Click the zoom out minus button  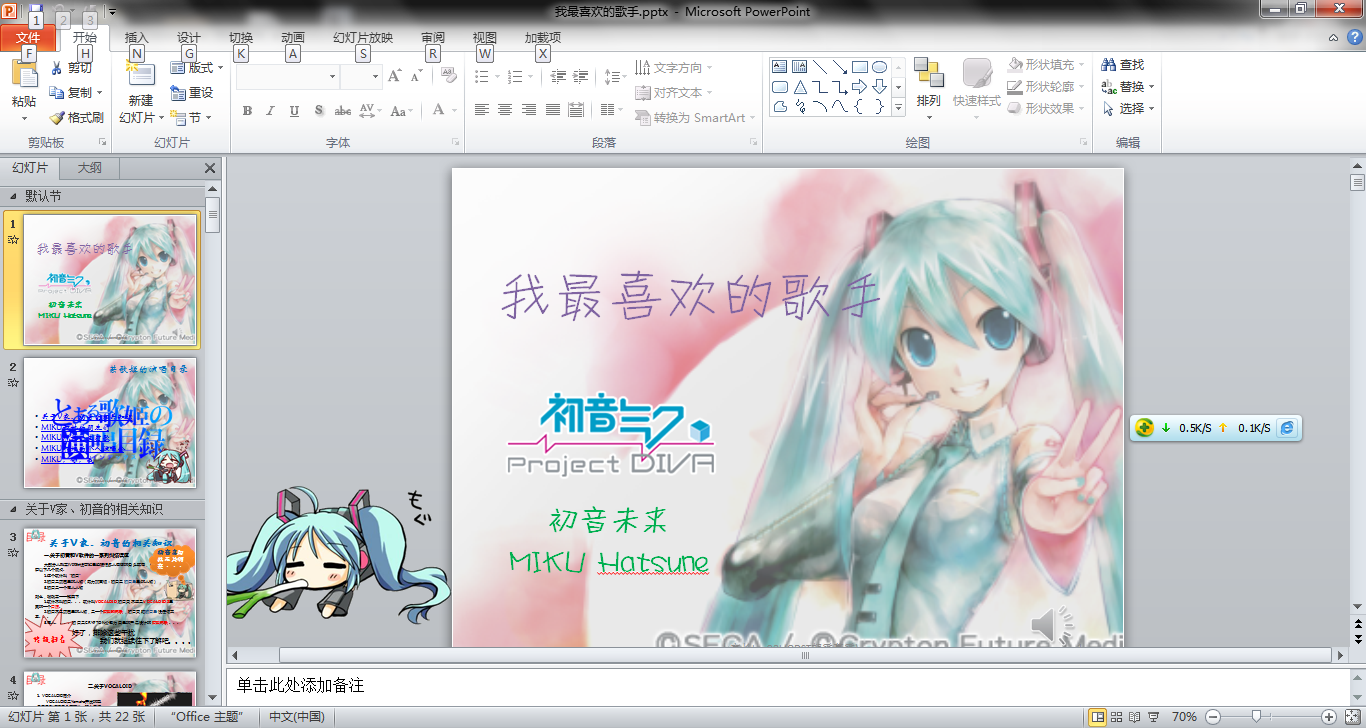pos(1213,717)
